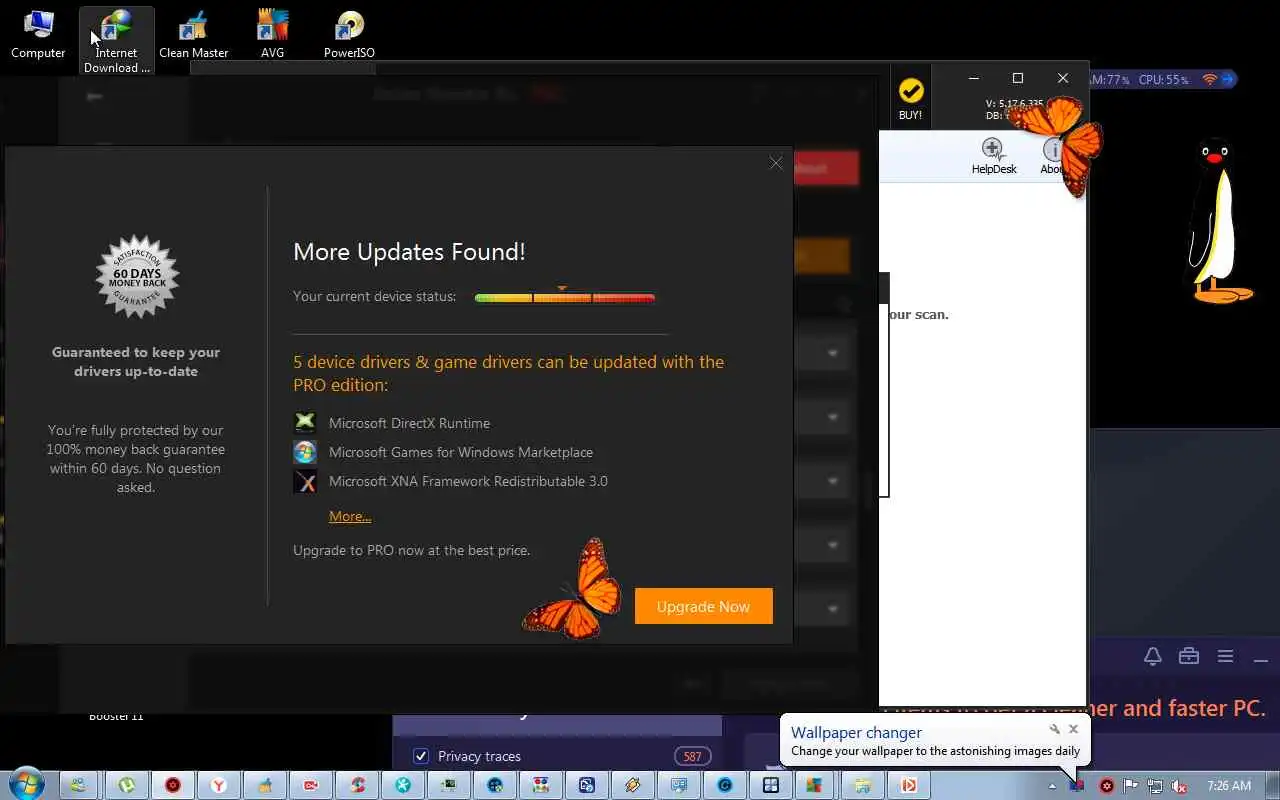
Task: Open PowerISO desktop shortcut
Action: [x=349, y=35]
